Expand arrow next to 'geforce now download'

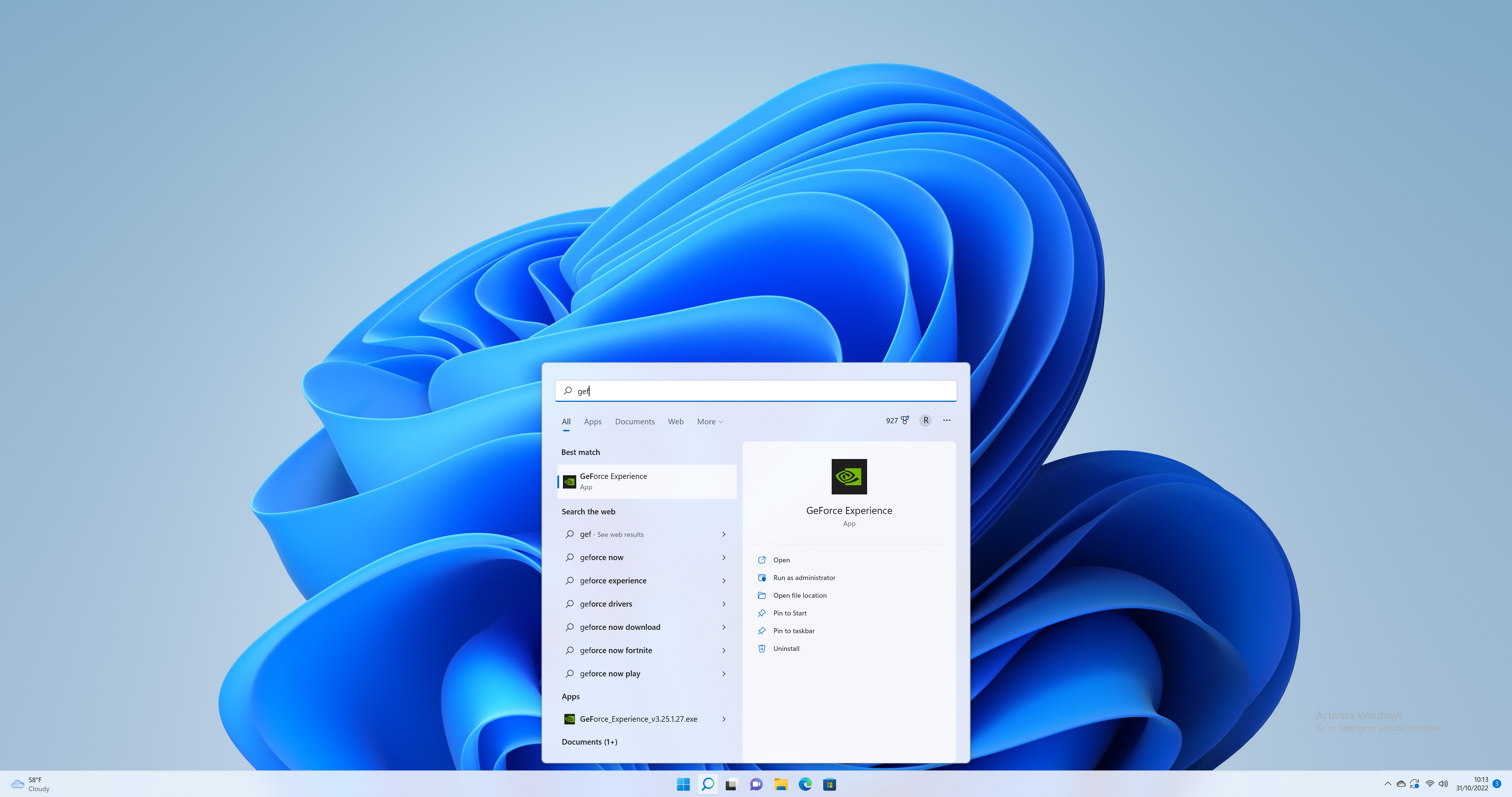(724, 627)
